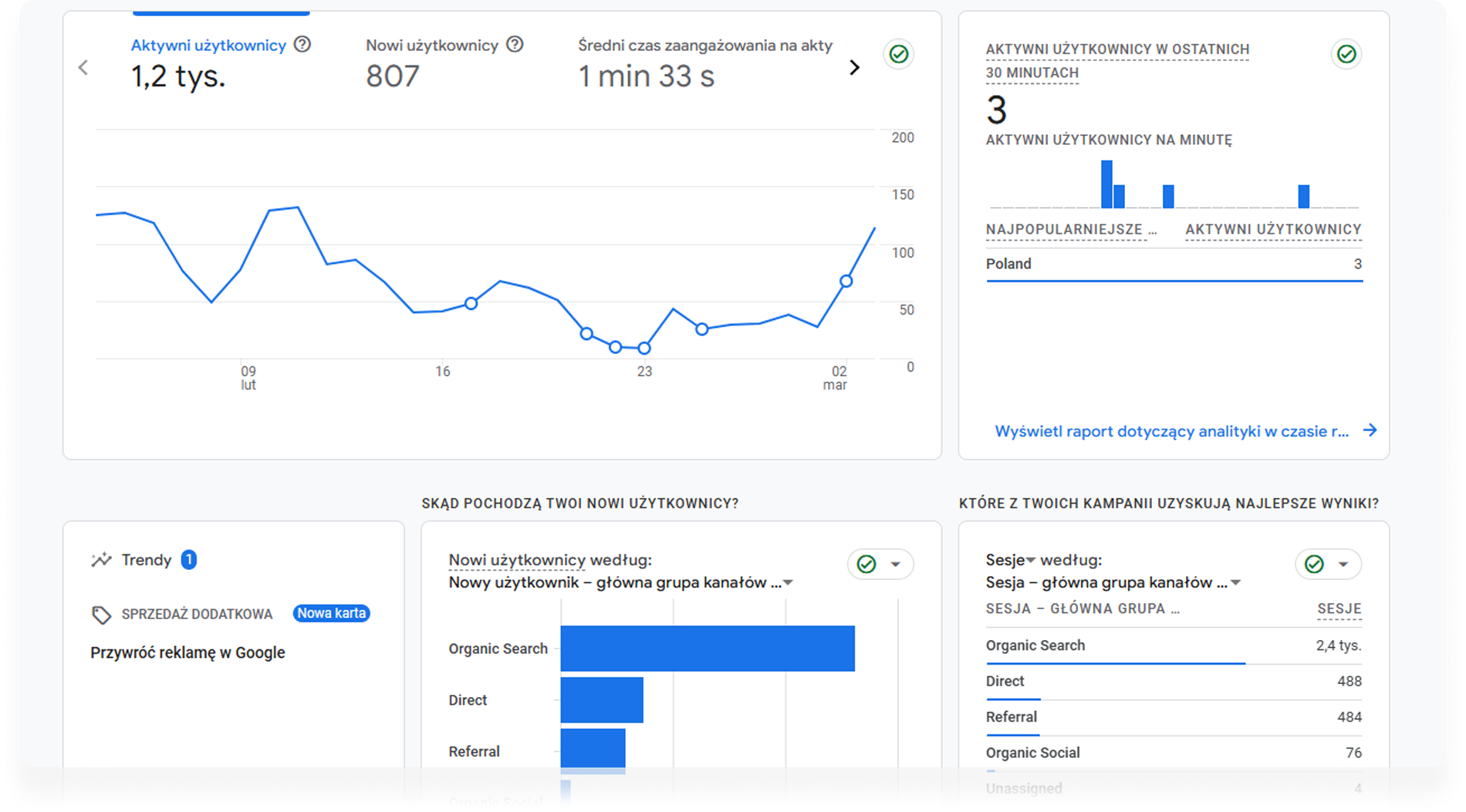
Task: Click next metrics arrow in overview card
Action: click(854, 68)
